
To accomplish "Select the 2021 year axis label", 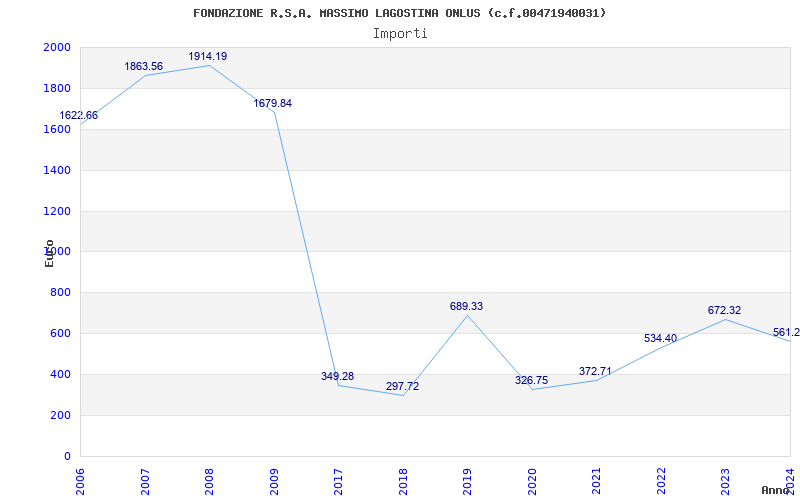I will (x=597, y=481).
